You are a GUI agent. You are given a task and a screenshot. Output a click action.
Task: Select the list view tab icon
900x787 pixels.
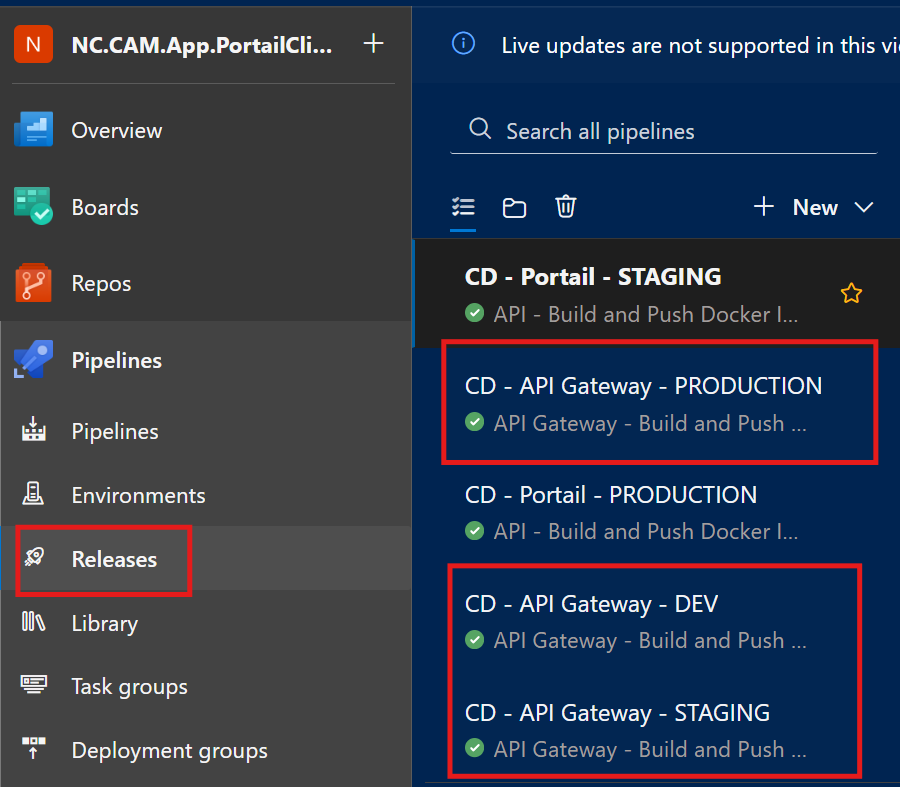coord(463,207)
